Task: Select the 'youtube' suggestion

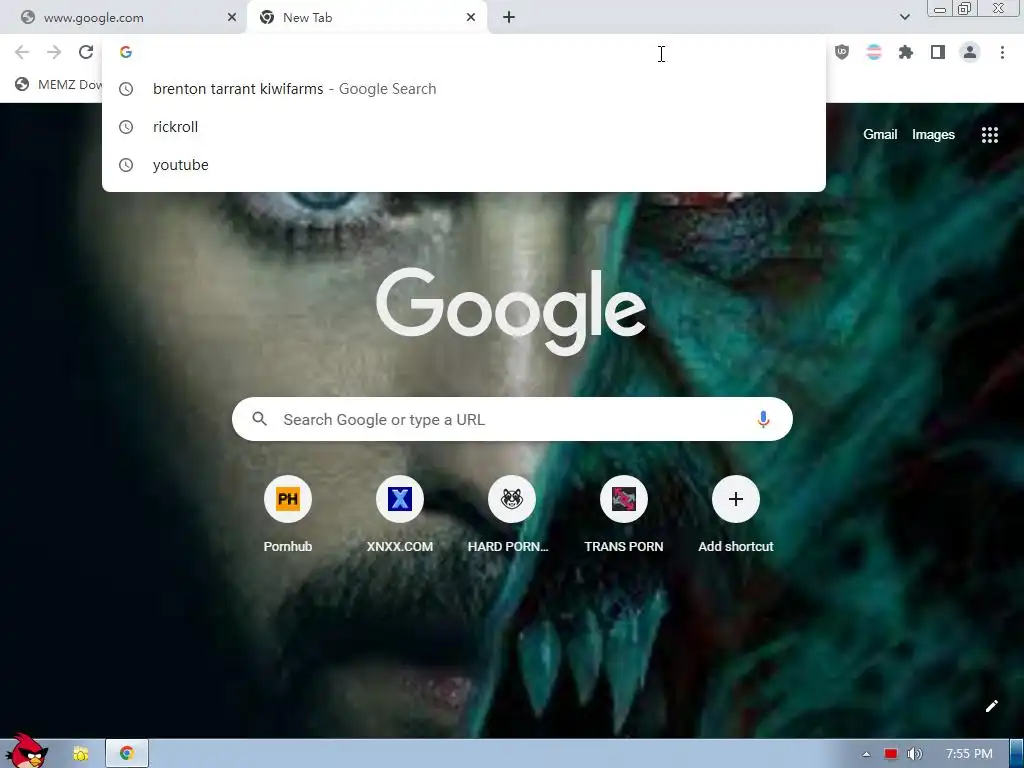Action: pyautogui.click(x=464, y=165)
